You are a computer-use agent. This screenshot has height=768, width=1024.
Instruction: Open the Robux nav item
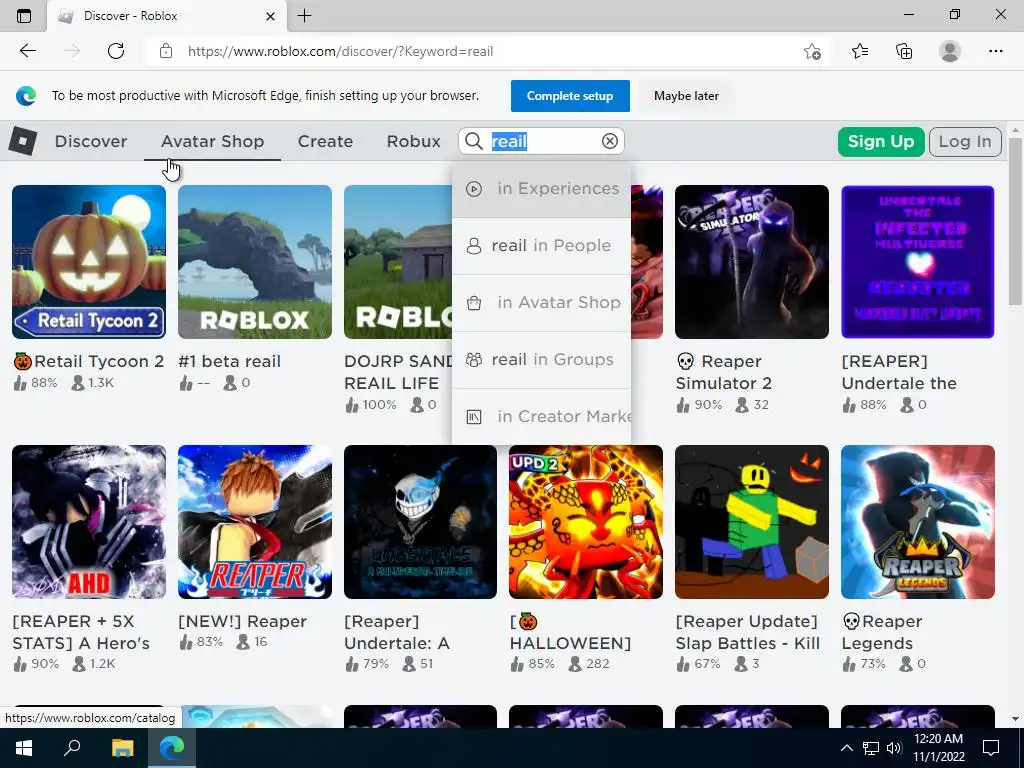tap(413, 141)
